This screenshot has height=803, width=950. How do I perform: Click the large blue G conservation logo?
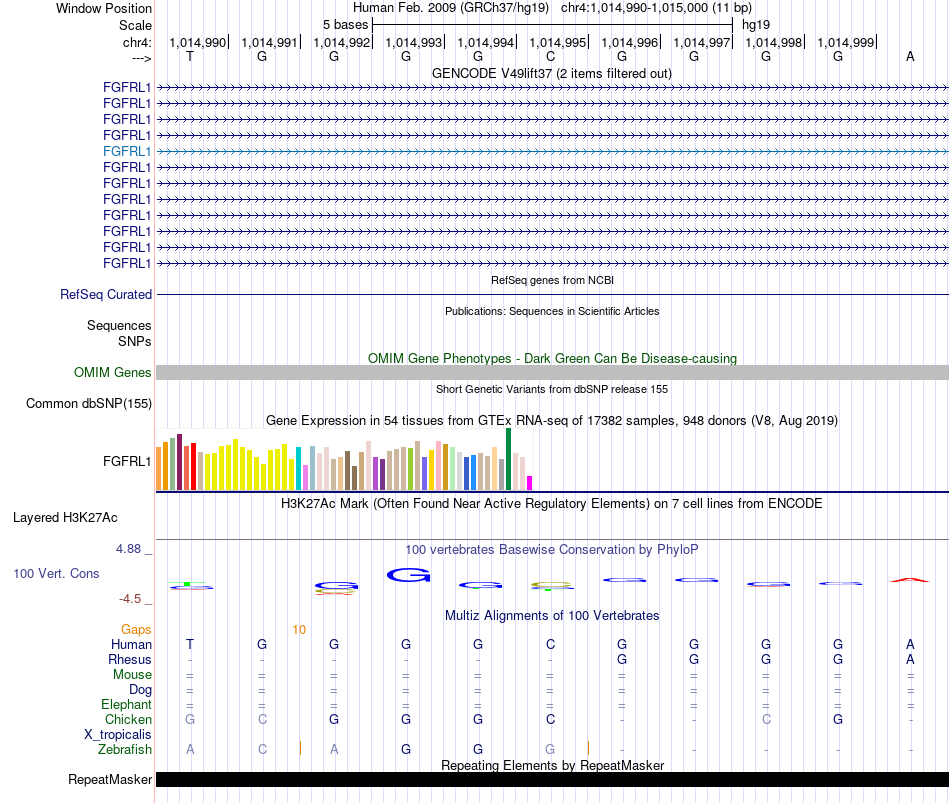click(x=408, y=575)
